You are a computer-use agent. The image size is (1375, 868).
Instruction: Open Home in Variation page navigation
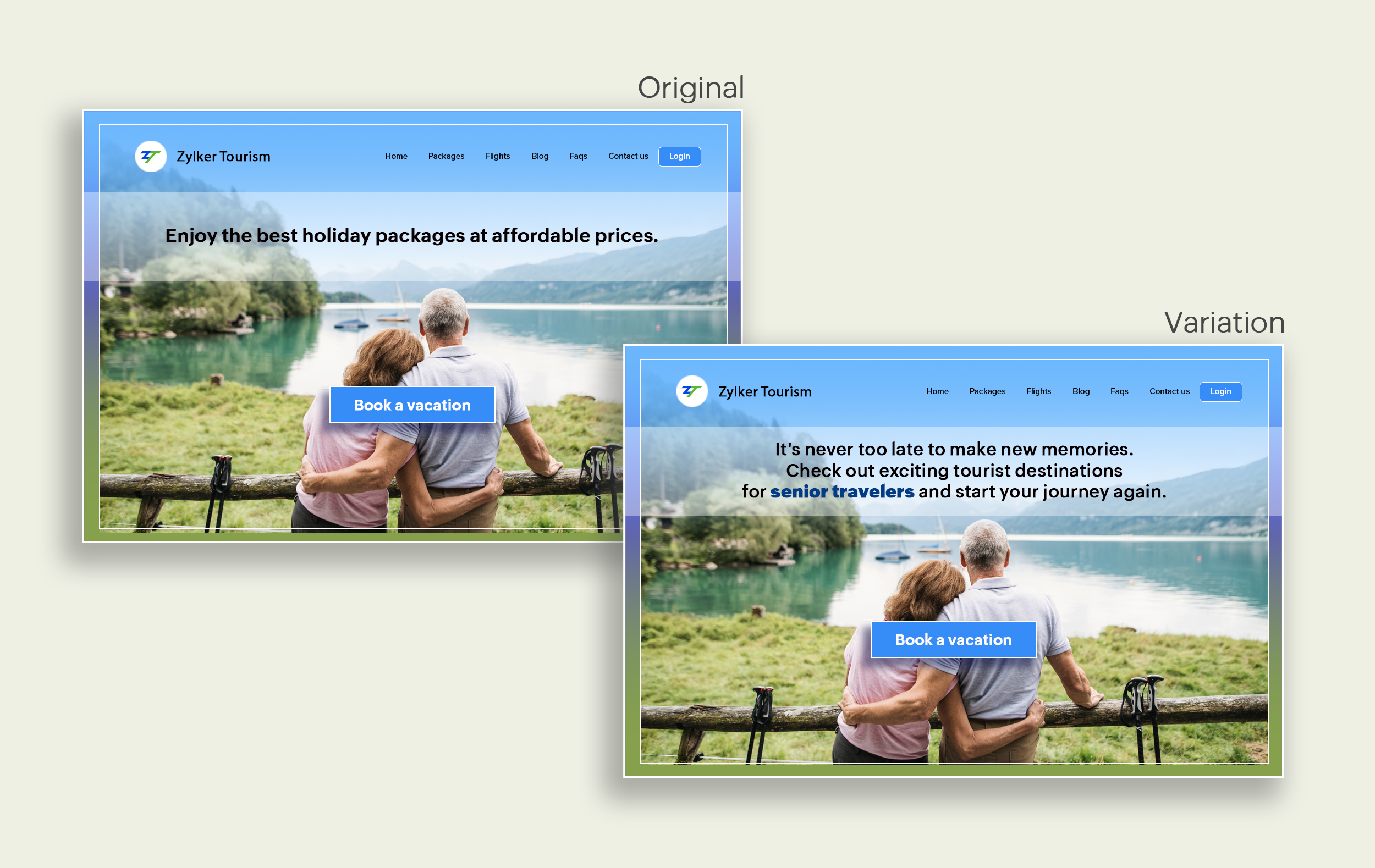[x=937, y=391]
